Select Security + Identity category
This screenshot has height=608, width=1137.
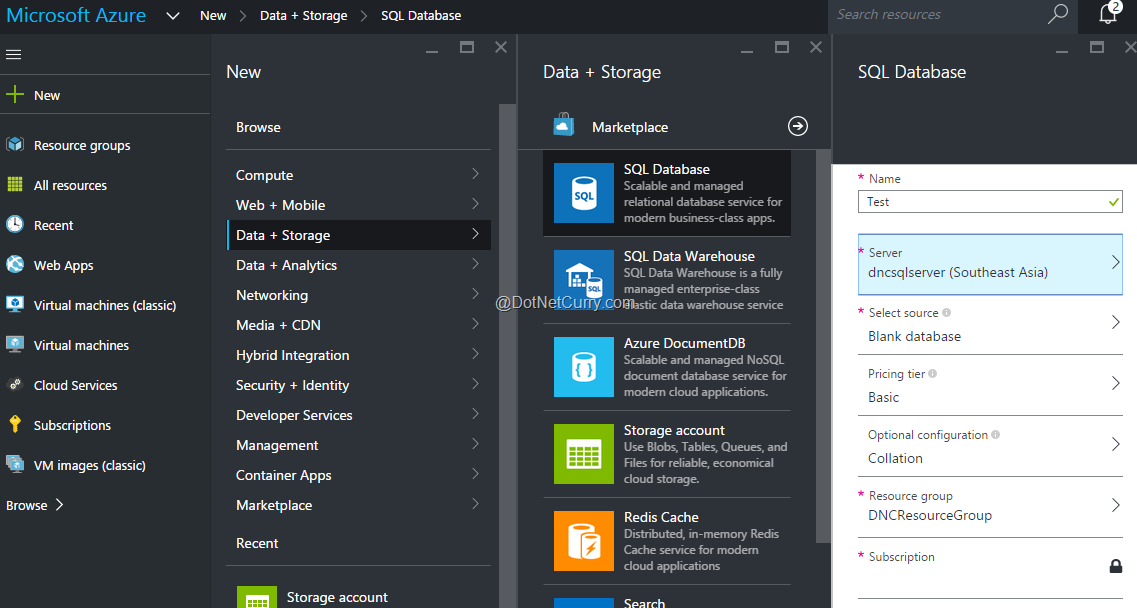[359, 385]
